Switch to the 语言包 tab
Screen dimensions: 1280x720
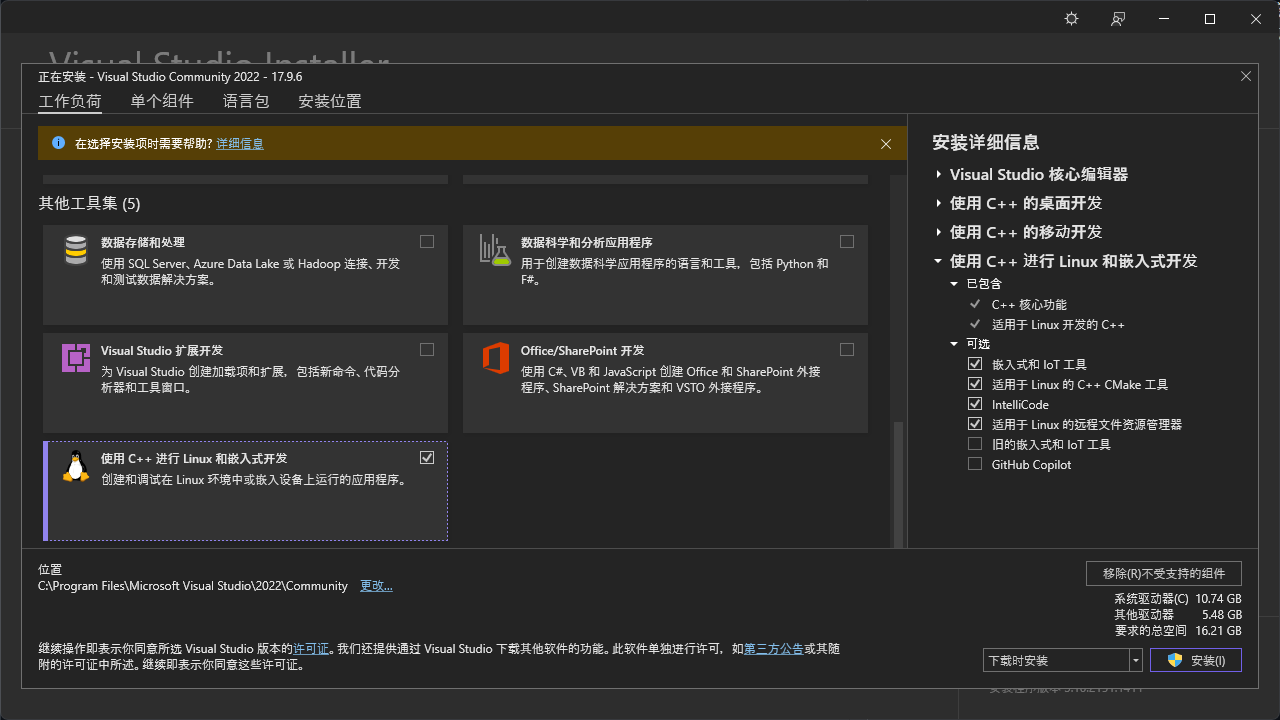point(246,101)
